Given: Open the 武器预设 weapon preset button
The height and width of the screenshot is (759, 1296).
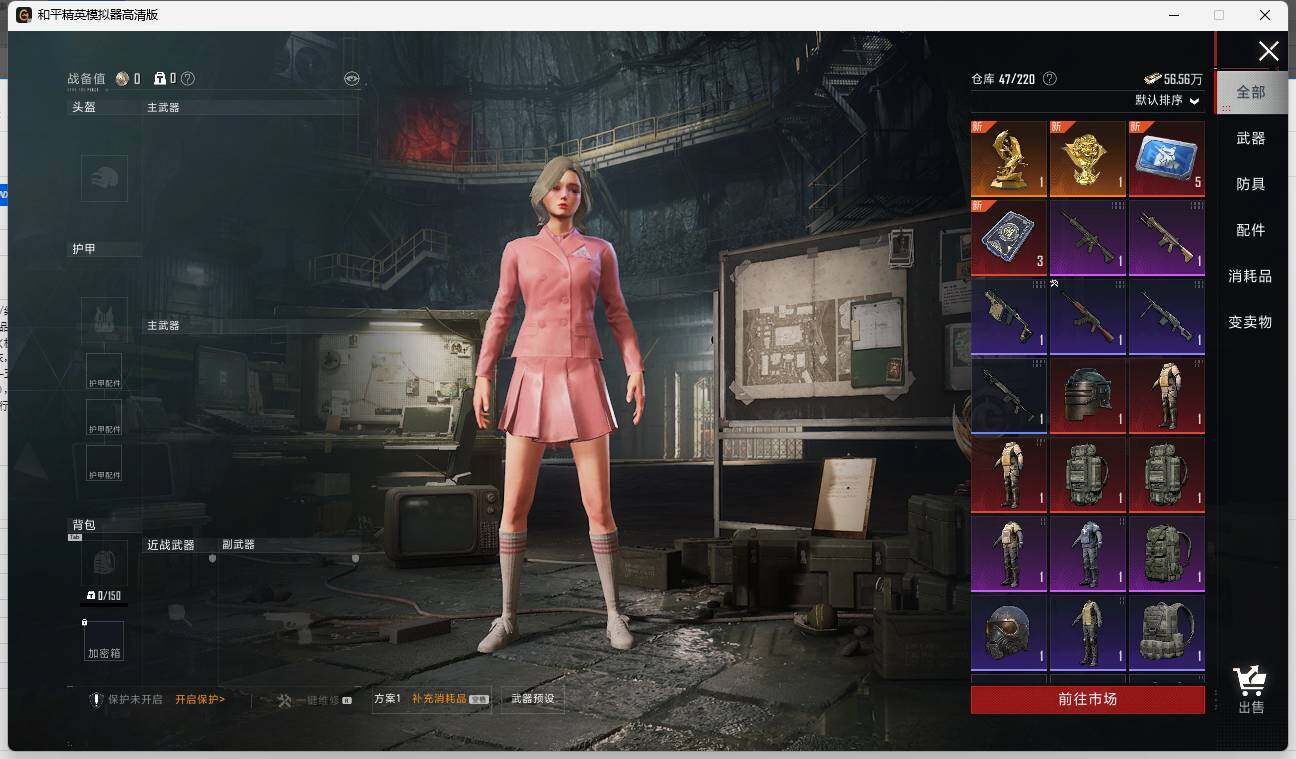Looking at the screenshot, I should point(532,699).
